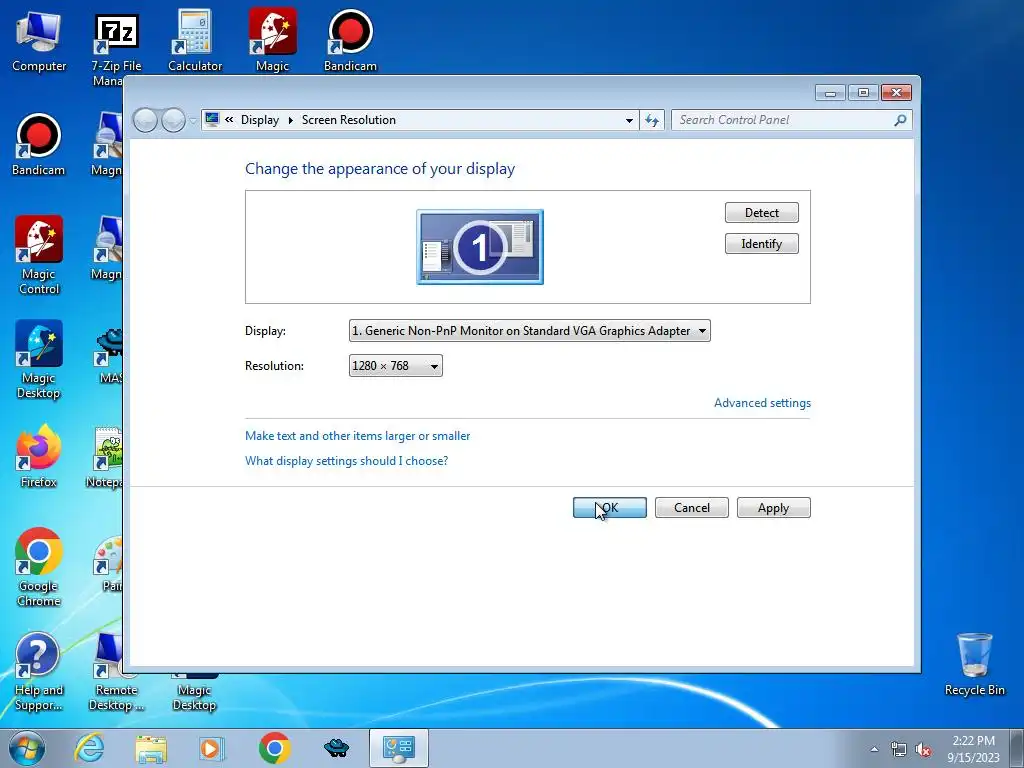This screenshot has width=1024, height=768.
Task: Open the recent pages dropdown arrow
Action: click(x=193, y=120)
